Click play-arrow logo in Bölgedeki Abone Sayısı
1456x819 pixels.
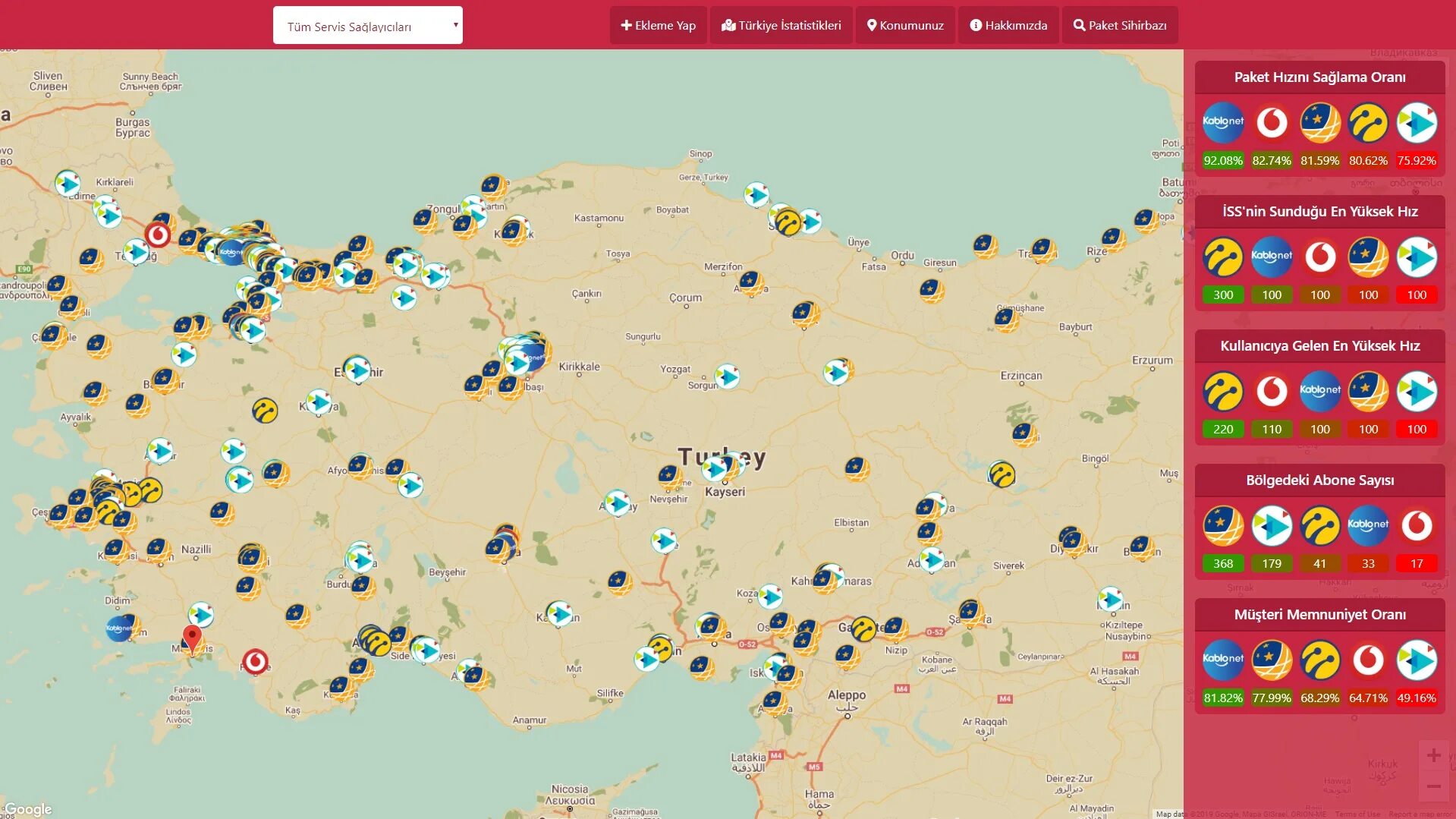pos(1272,525)
